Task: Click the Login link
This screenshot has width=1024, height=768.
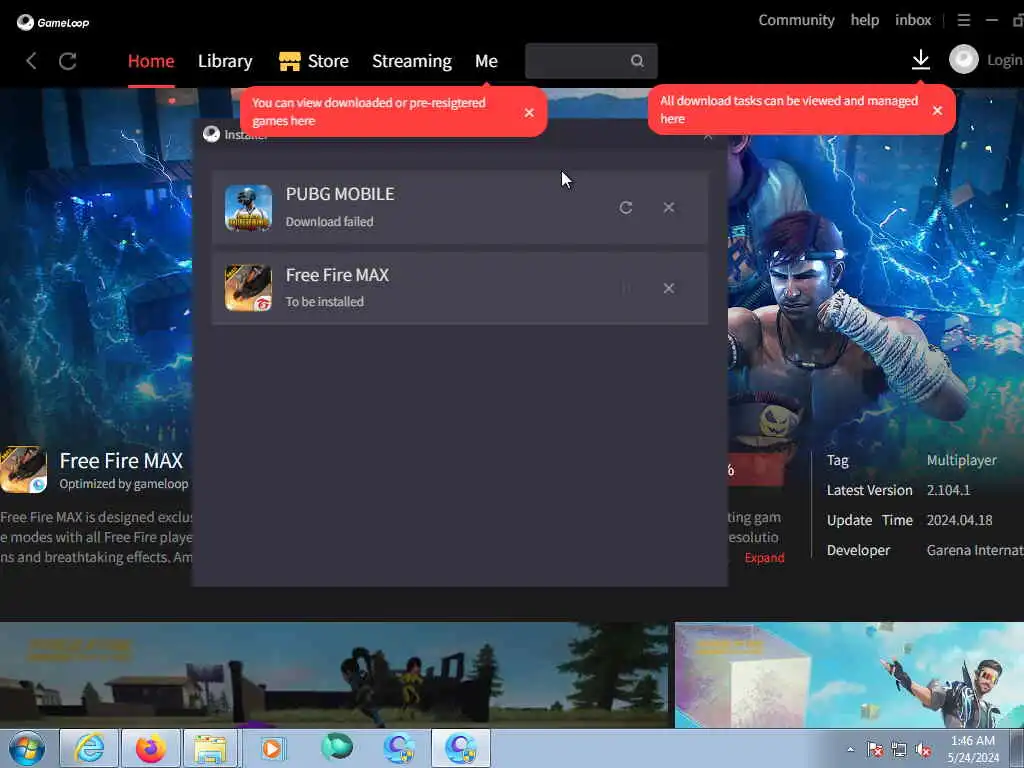Action: 1004,60
